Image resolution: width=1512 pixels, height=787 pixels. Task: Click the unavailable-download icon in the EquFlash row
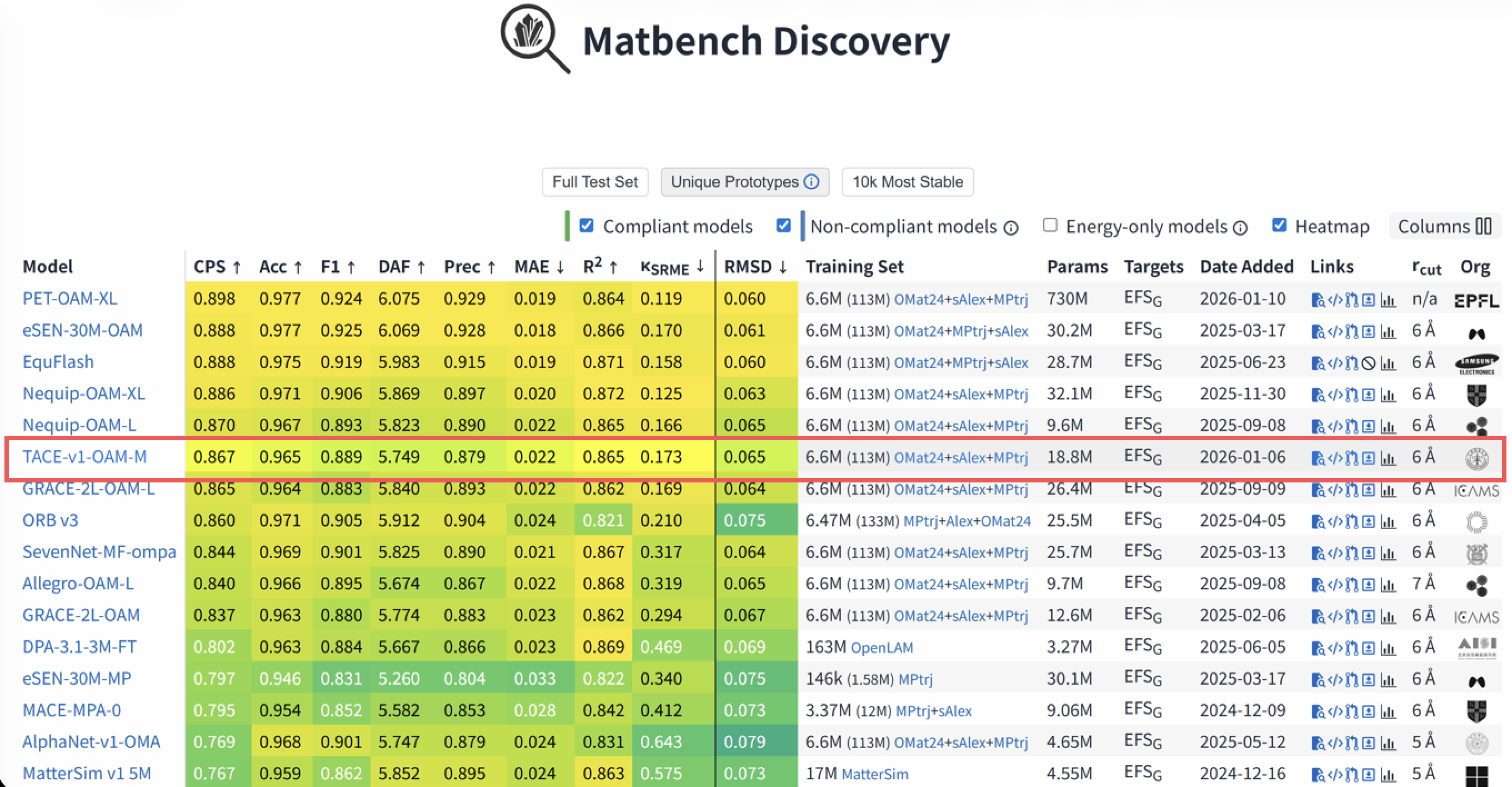tap(1369, 363)
